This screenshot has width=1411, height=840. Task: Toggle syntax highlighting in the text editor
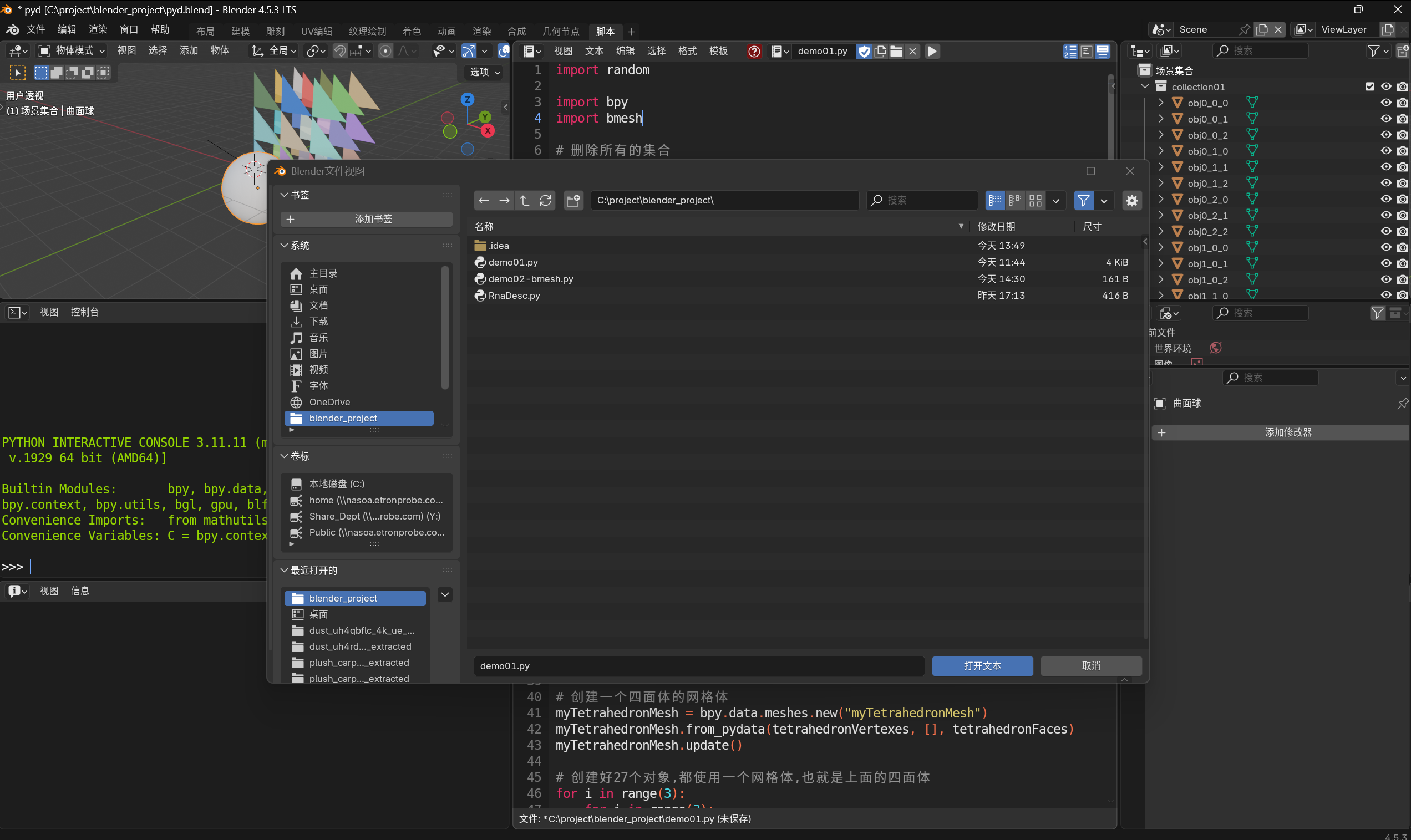(1103, 51)
